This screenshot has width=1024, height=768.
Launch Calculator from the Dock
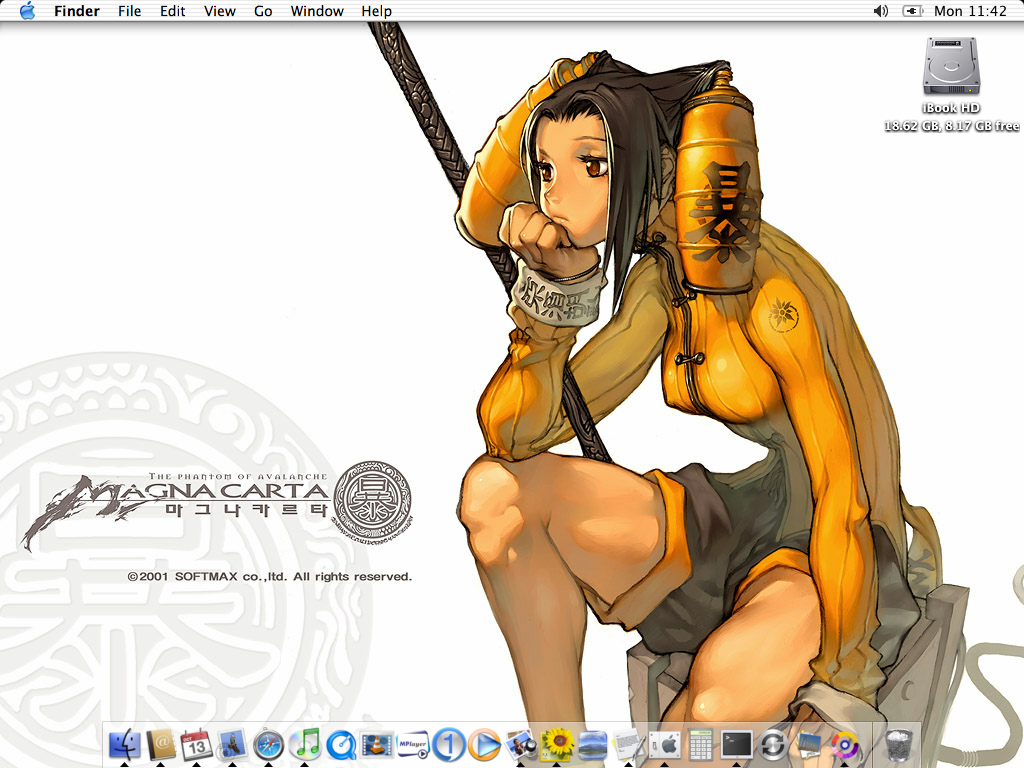(x=701, y=744)
